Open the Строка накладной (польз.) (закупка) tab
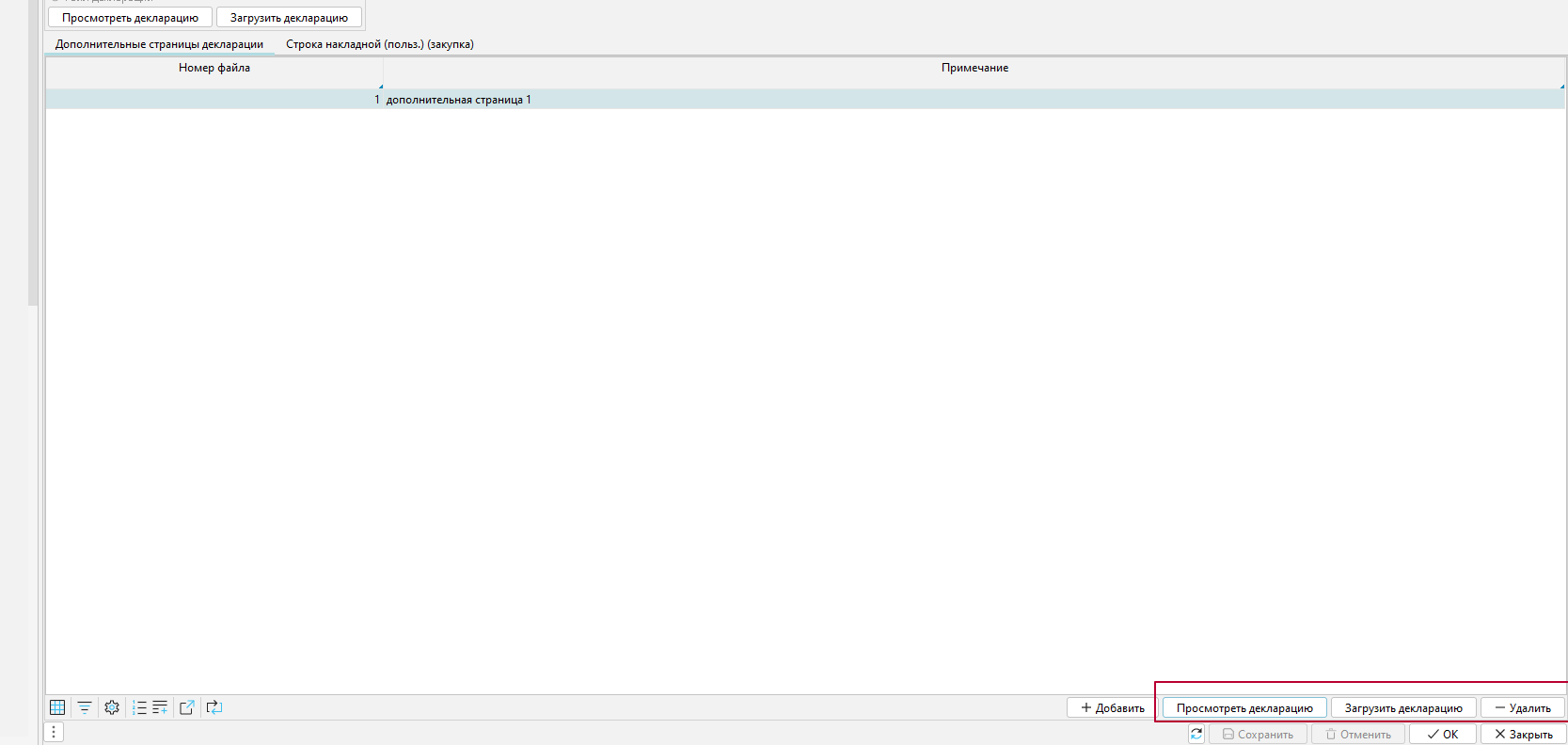 click(x=380, y=44)
